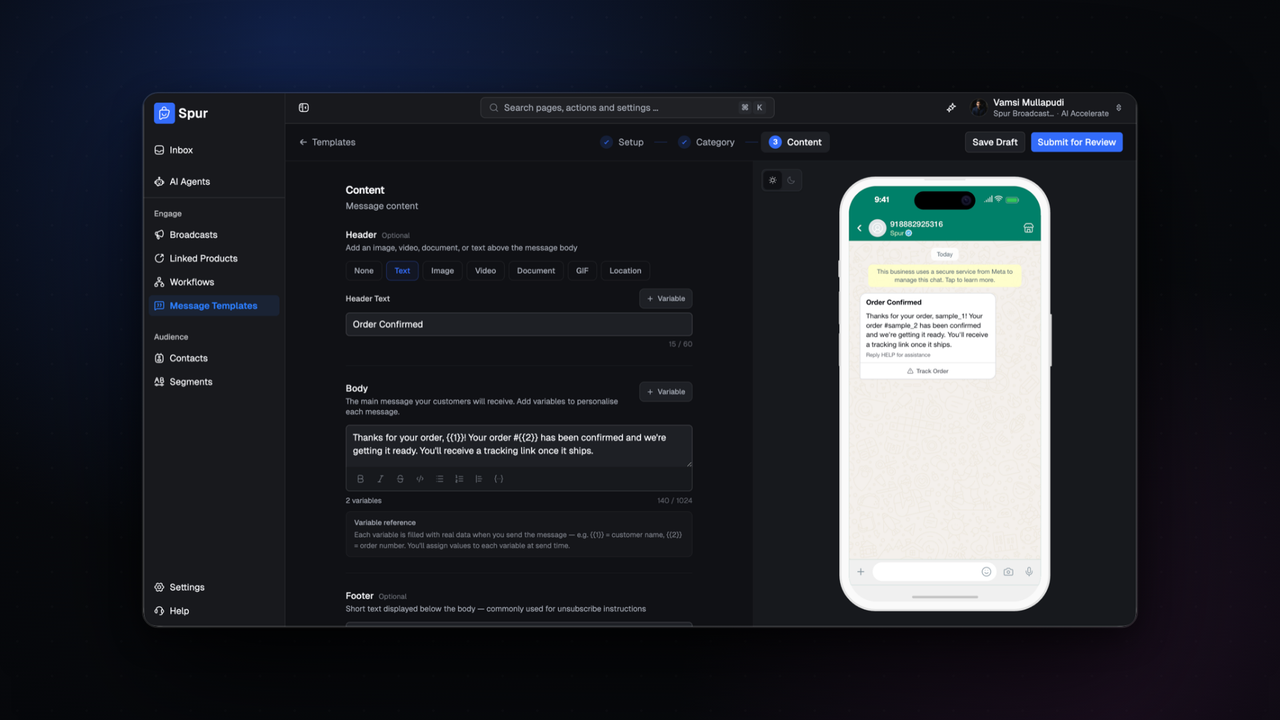The height and width of the screenshot is (720, 1280).
Task: Click the "2 variables" label
Action: 364,500
